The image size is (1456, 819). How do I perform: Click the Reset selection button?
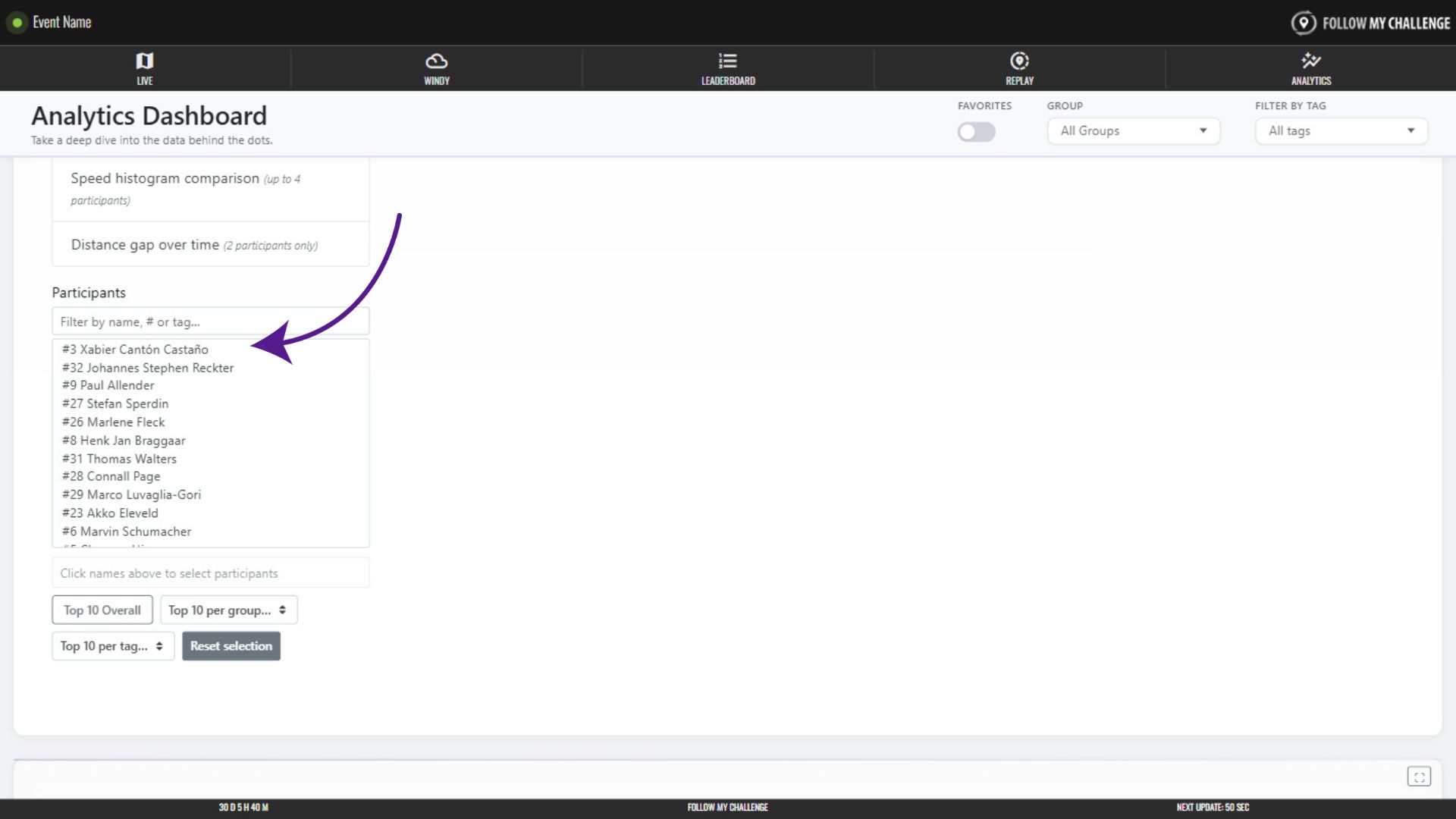[231, 646]
